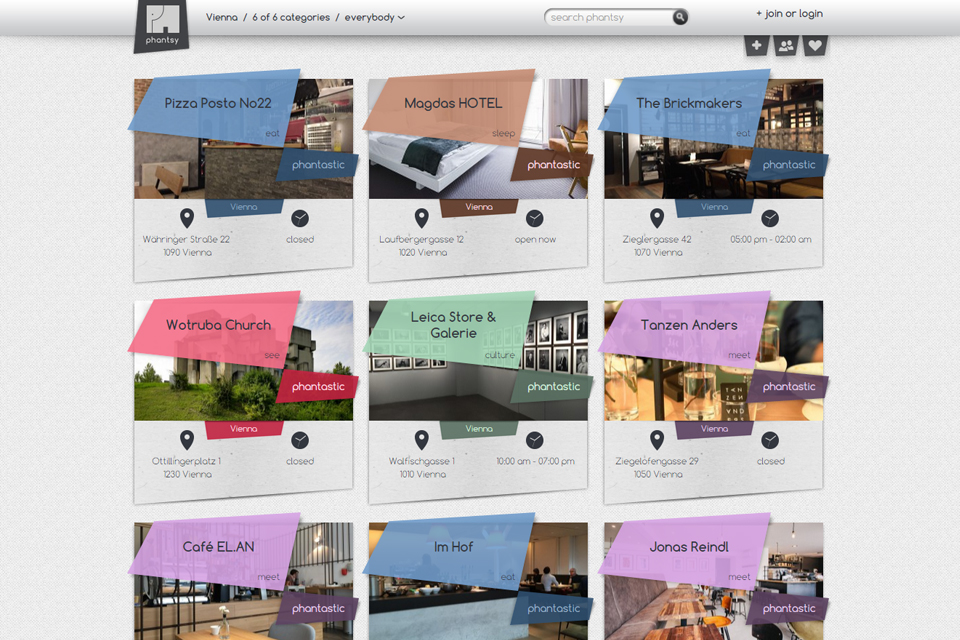Image resolution: width=960 pixels, height=640 pixels.
Task: Click phantastic badge on Tanzen Anders
Action: [789, 386]
